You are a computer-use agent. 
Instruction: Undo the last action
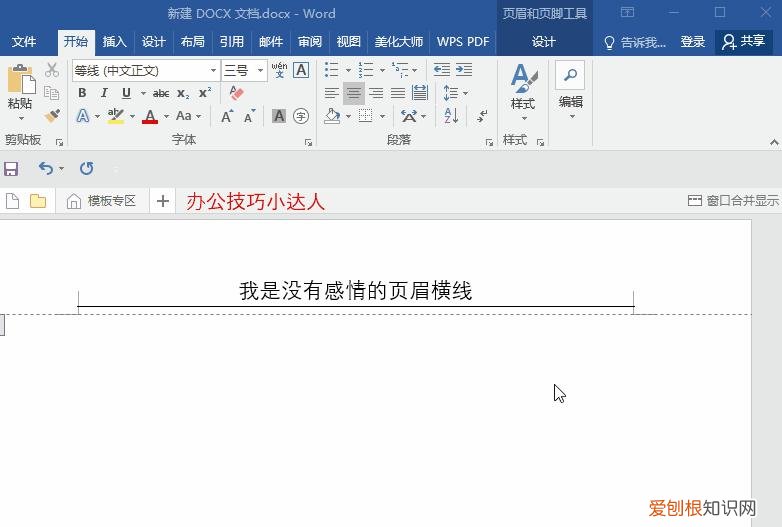[45, 169]
